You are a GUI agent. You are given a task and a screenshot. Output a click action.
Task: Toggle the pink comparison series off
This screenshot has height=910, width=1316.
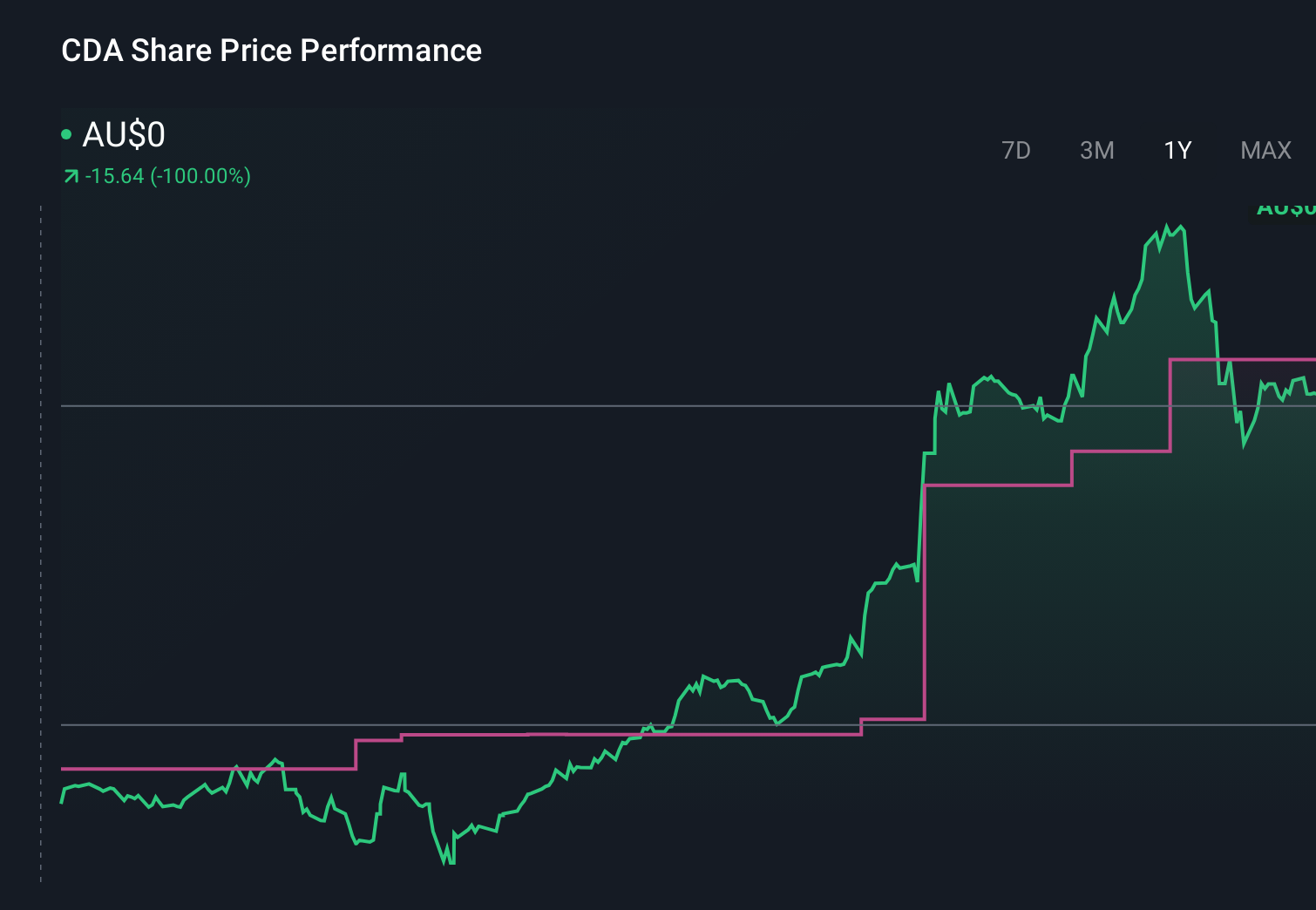pos(1002,486)
